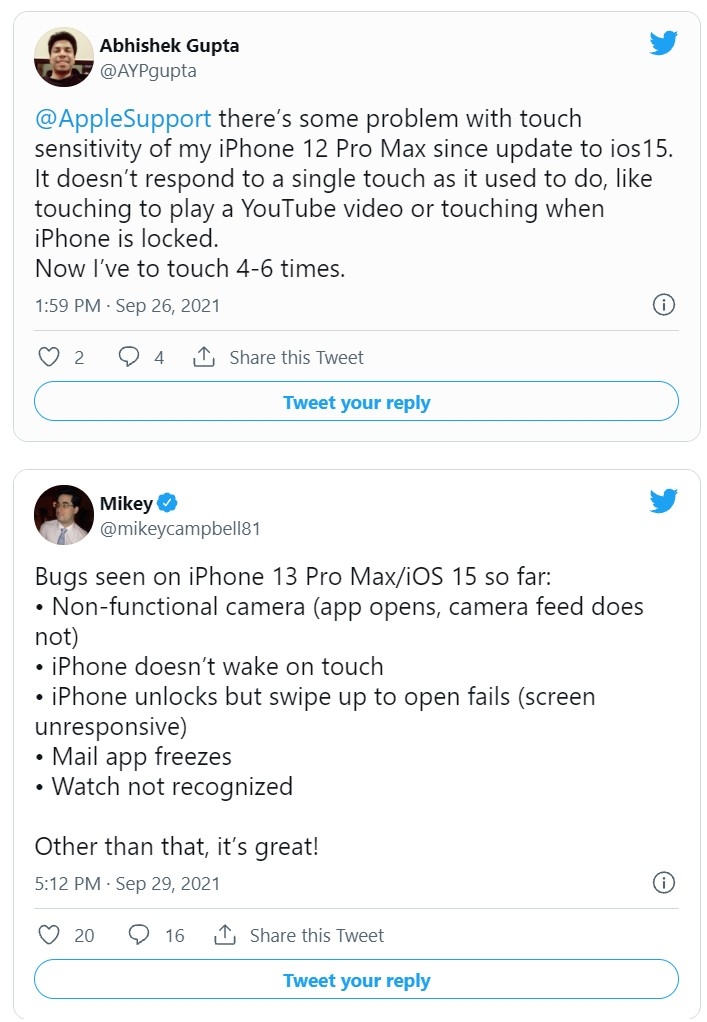The width and height of the screenshot is (707, 1022).
Task: Click the Twitter bird icon on Mikey's tweet
Action: tap(662, 502)
